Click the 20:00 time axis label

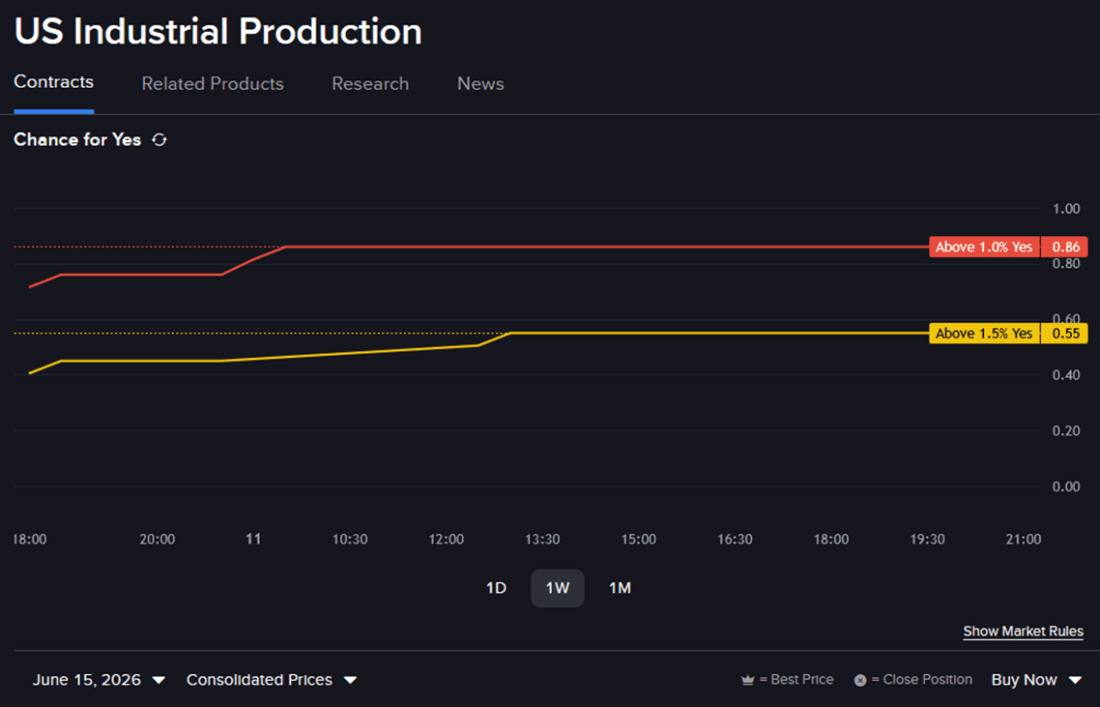point(157,539)
